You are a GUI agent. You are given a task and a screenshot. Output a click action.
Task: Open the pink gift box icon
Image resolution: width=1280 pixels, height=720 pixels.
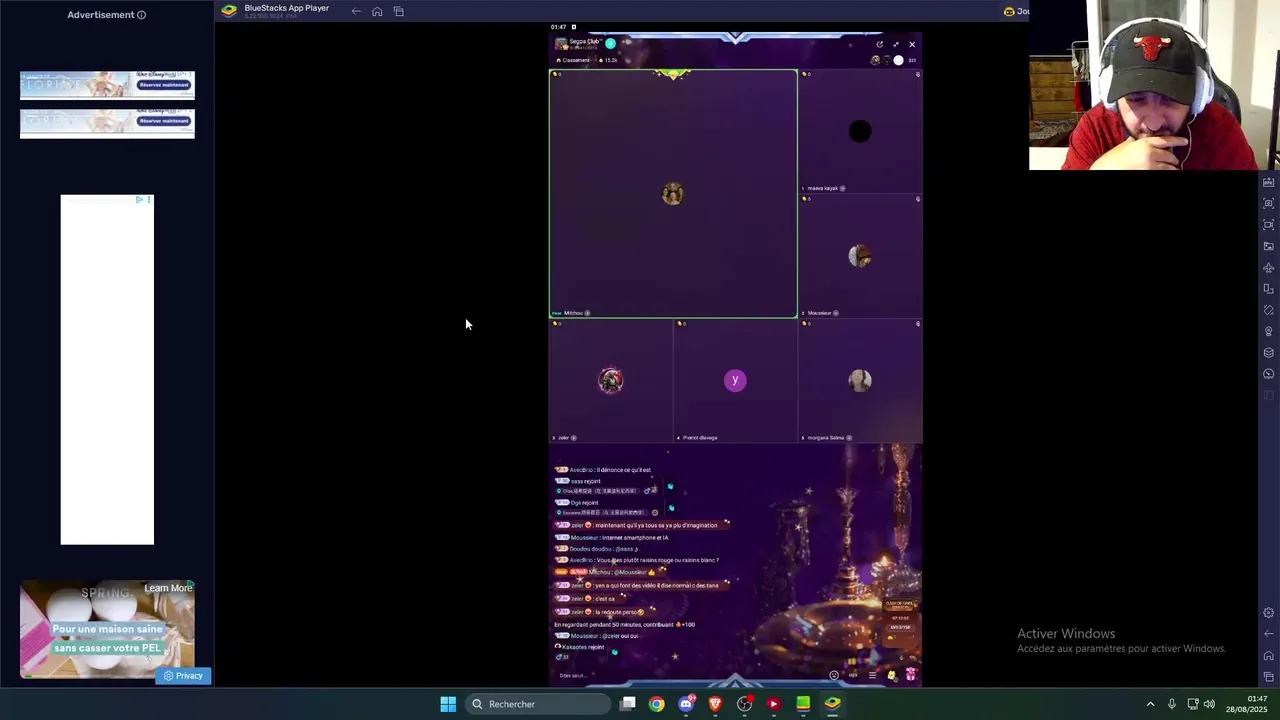pos(910,675)
